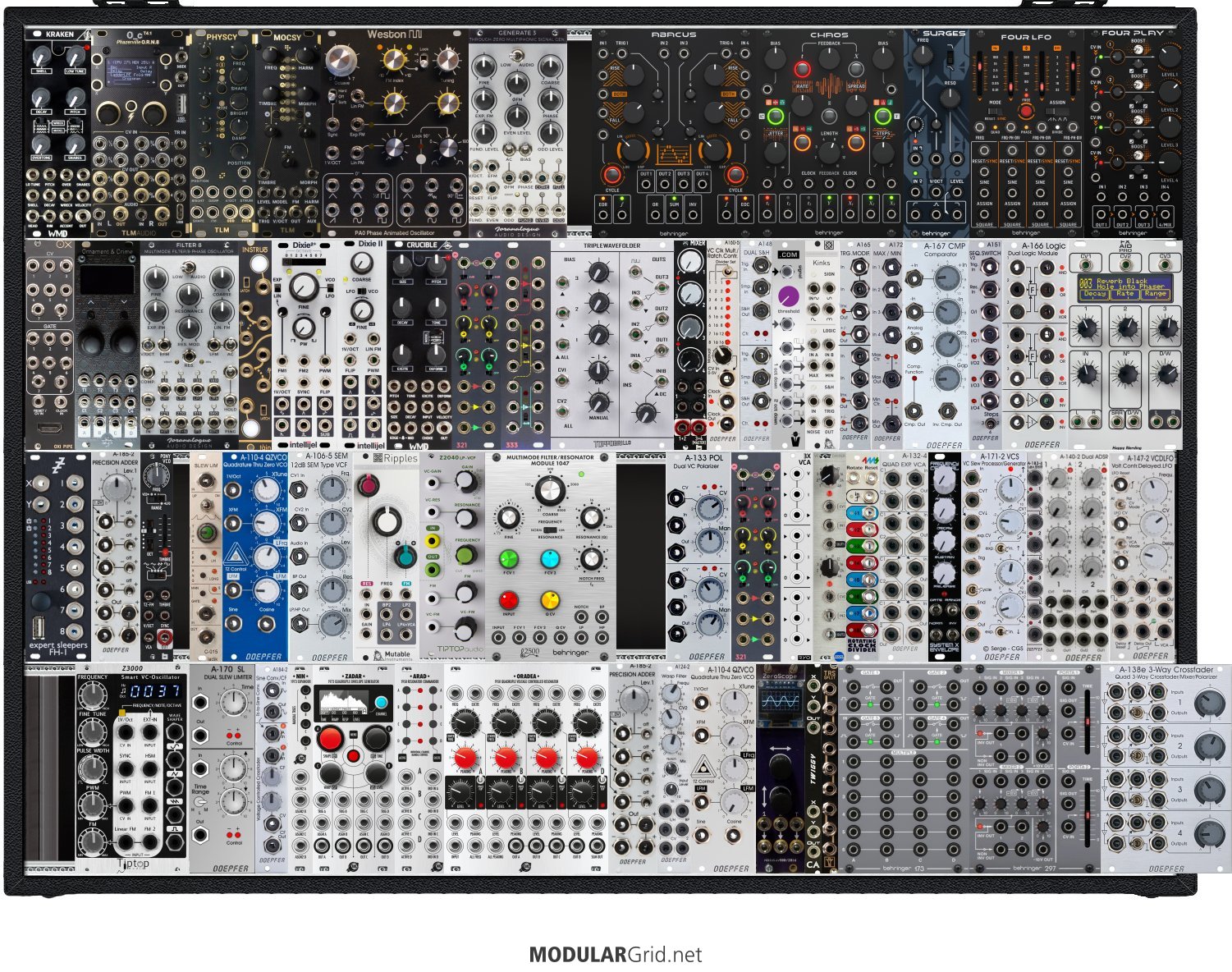The height and width of the screenshot is (972, 1232).
Task: Click Zadar's small red center button
Action: (x=353, y=755)
